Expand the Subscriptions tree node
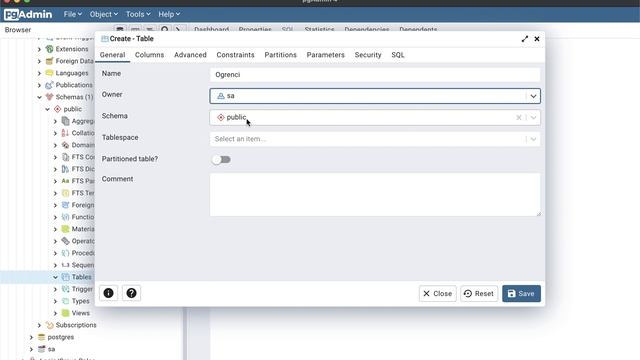 click(x=39, y=325)
